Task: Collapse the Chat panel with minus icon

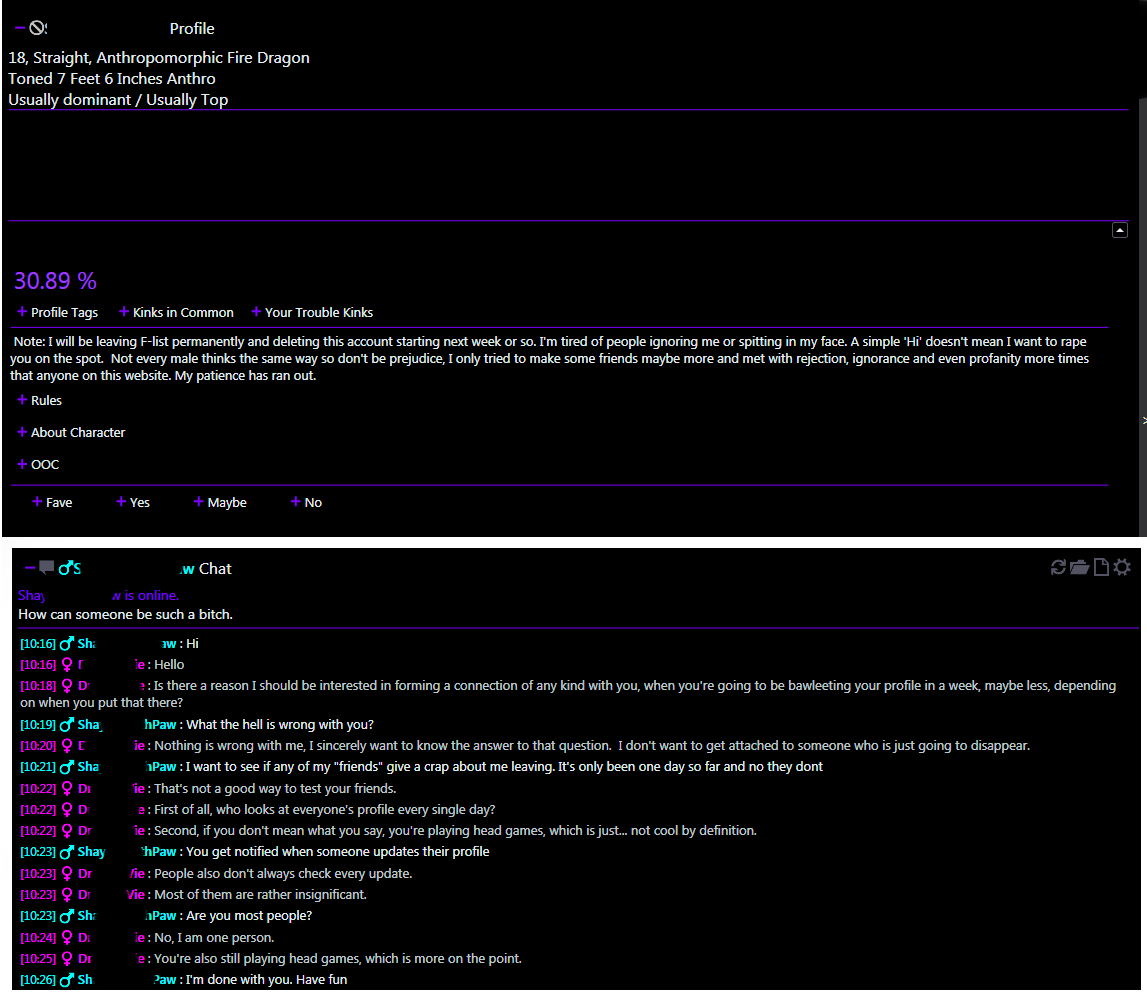Action: [30, 568]
